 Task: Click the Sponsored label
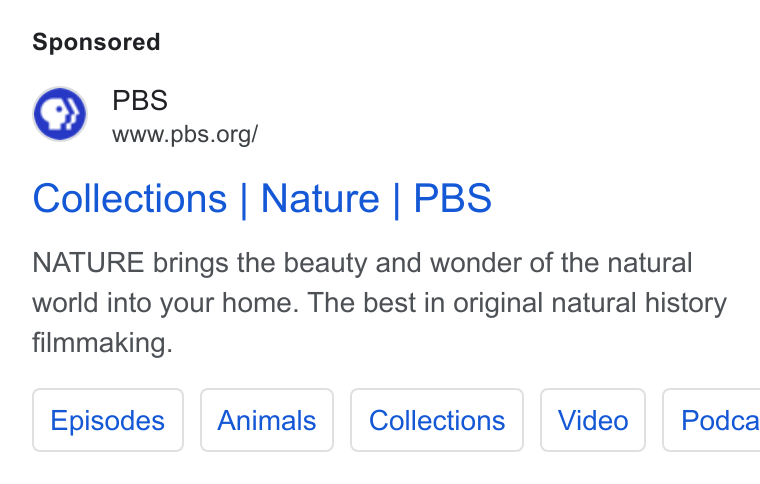pos(96,42)
